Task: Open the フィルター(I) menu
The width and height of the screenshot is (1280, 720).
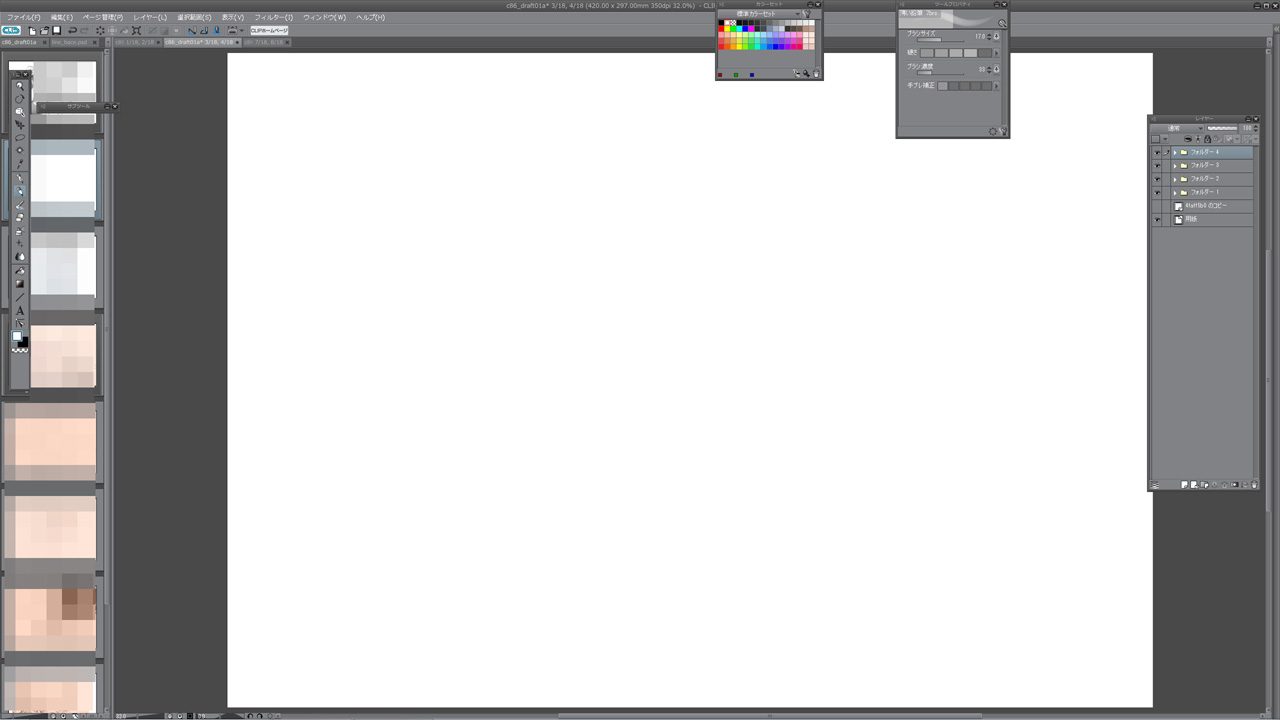Action: click(x=274, y=17)
